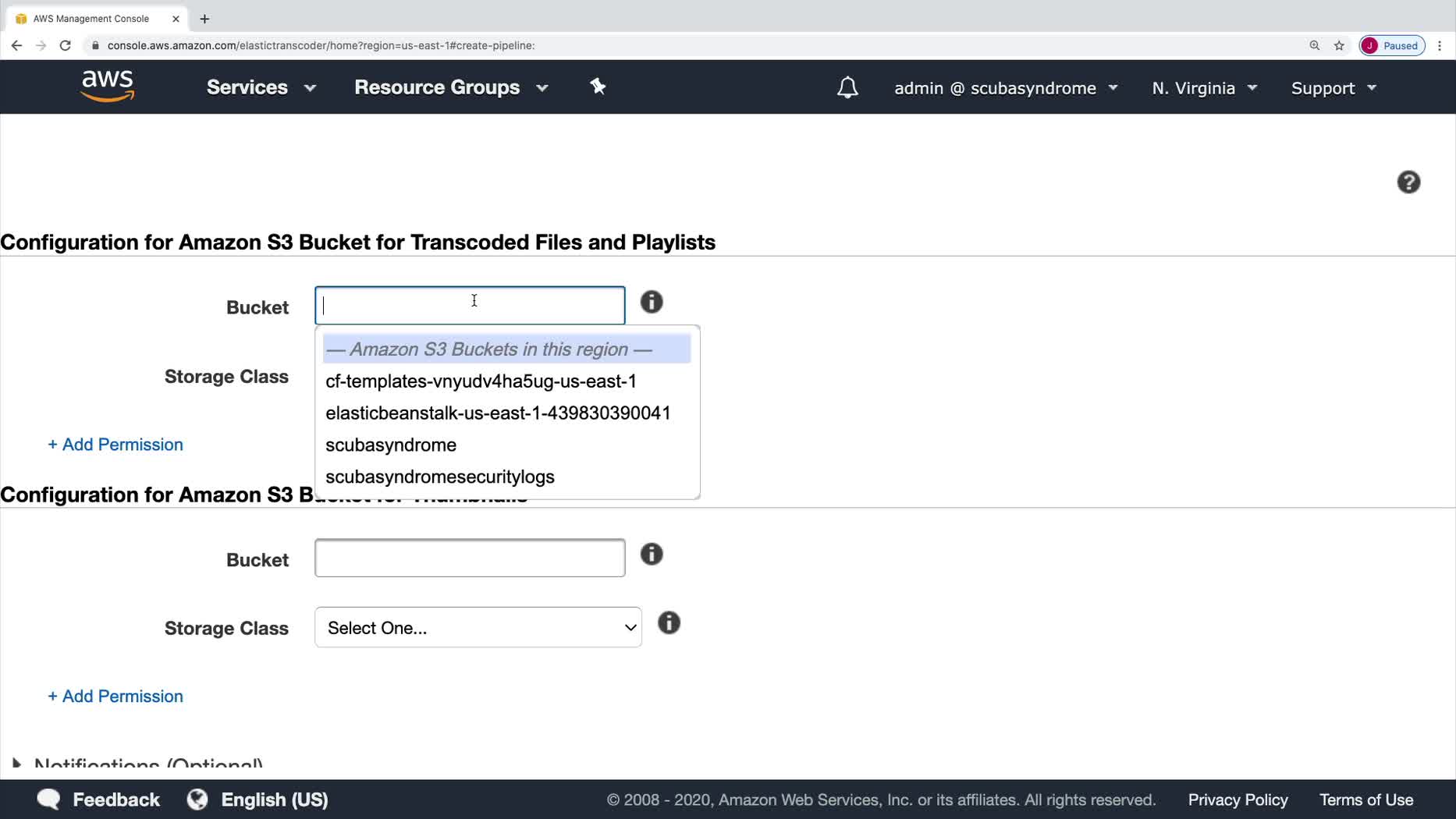1456x819 pixels.
Task: Bookmark this page with the star icon
Action: pyautogui.click(x=1339, y=45)
